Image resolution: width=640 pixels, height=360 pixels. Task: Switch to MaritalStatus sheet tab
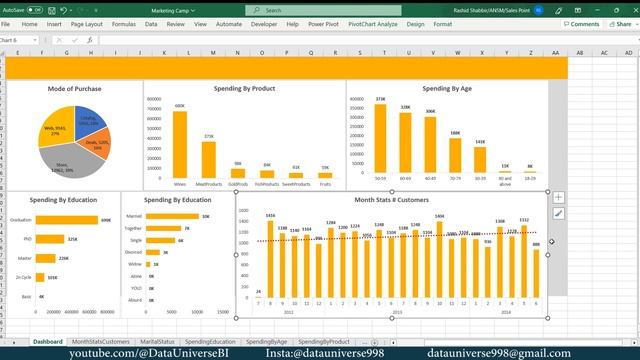[x=157, y=342]
